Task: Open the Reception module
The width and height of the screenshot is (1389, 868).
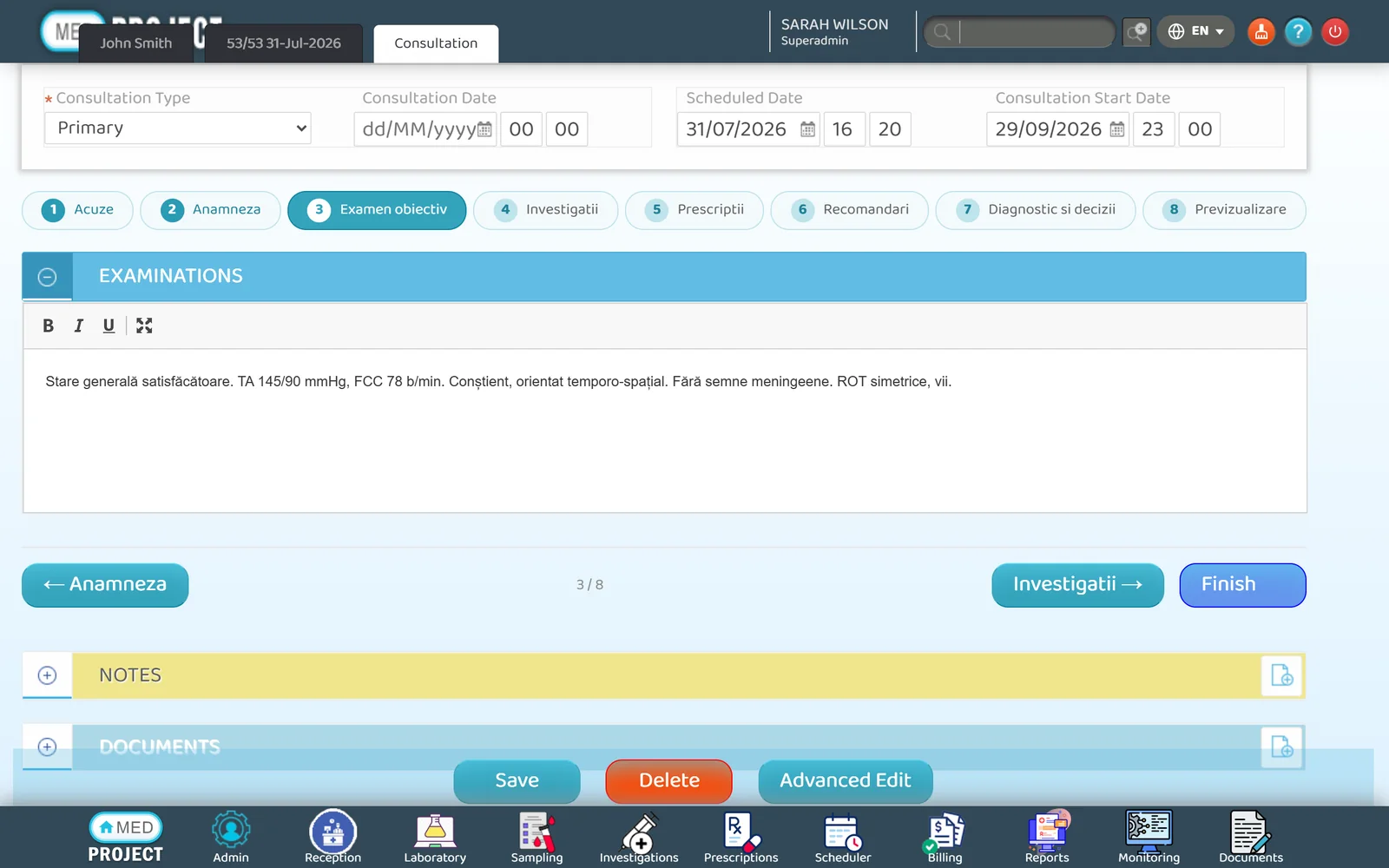Action: [x=332, y=838]
